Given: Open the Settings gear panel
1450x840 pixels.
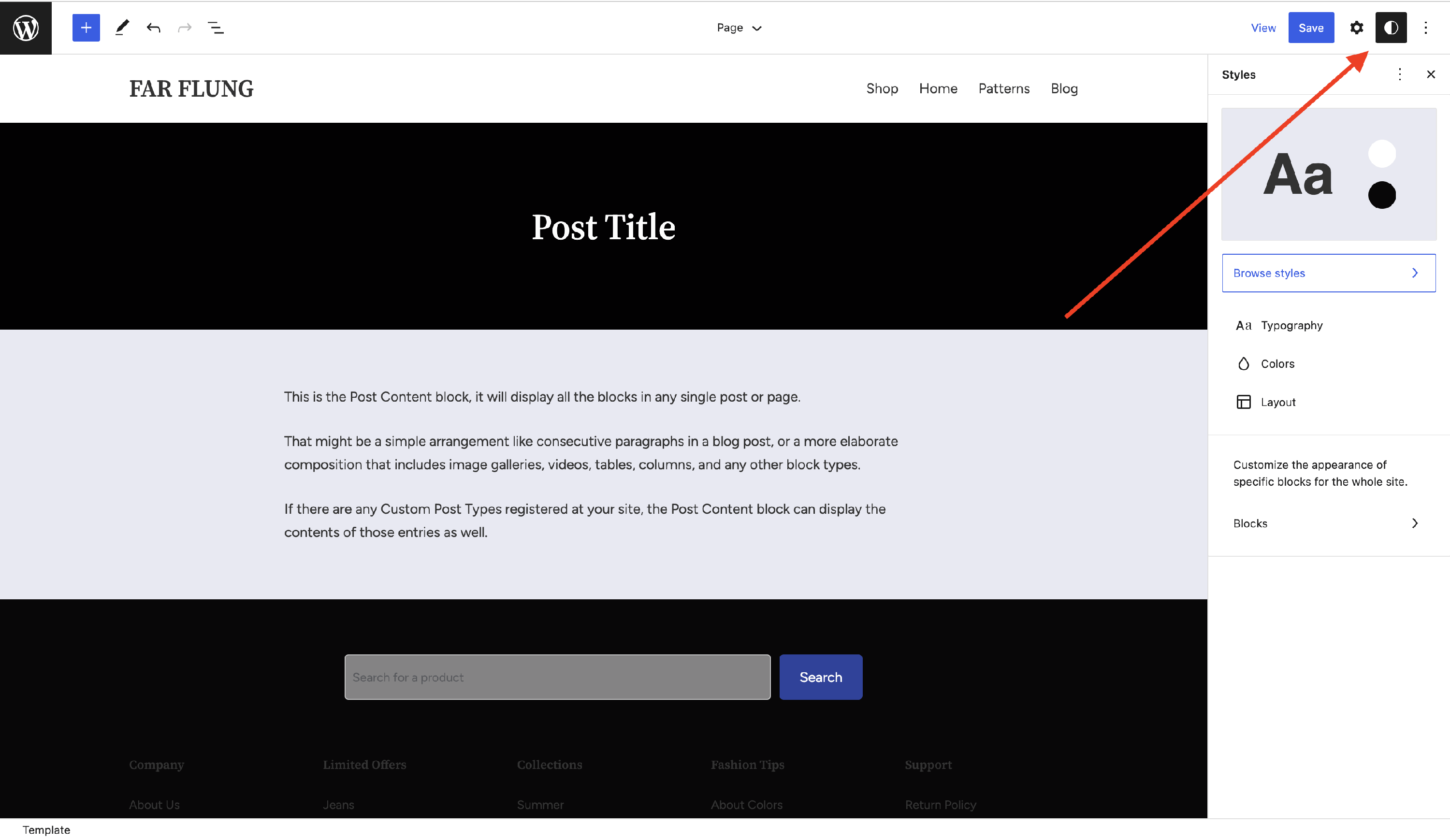Looking at the screenshot, I should click(1356, 28).
